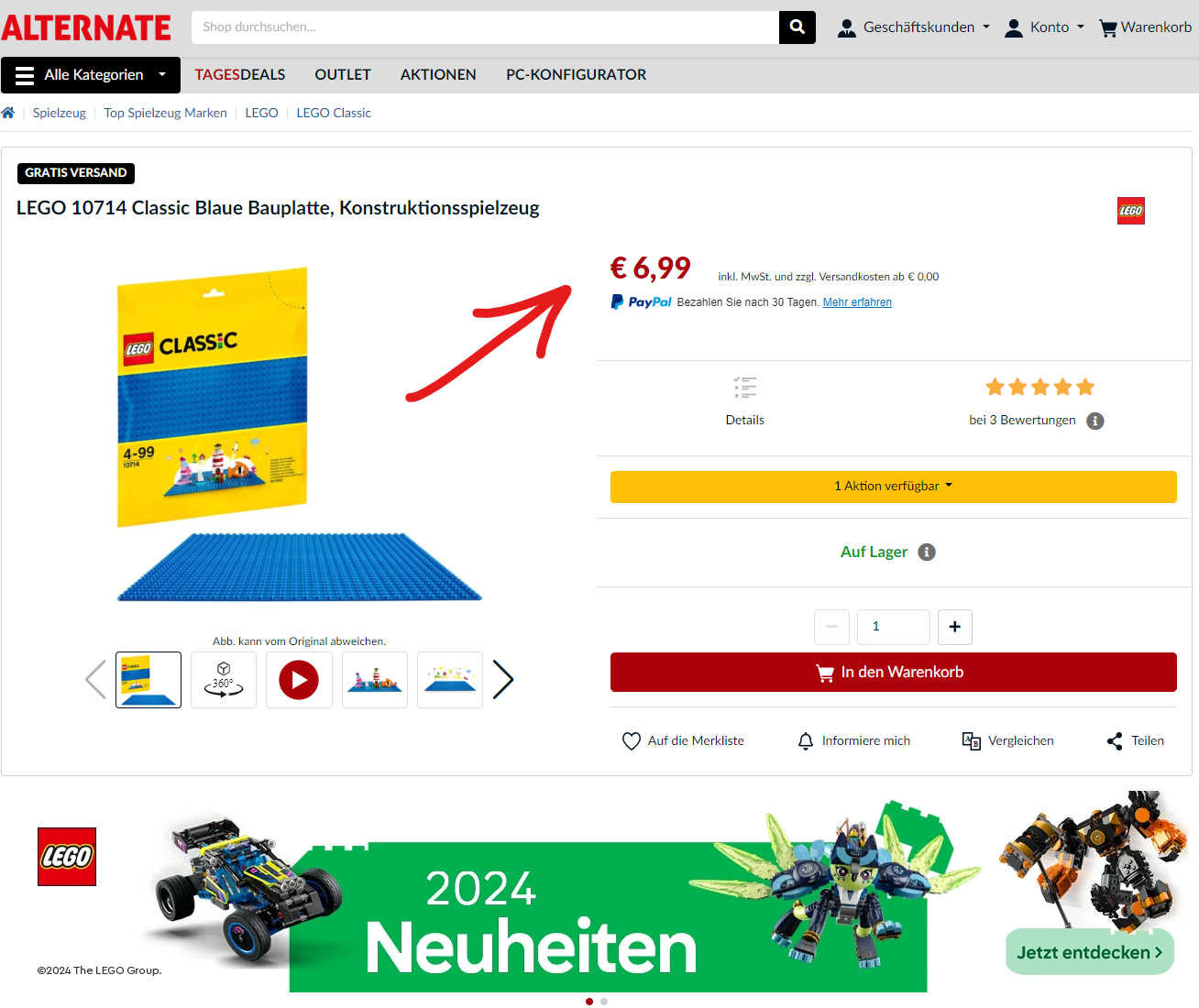
Task: Increase quantity with the plus button
Action: [x=955, y=627]
